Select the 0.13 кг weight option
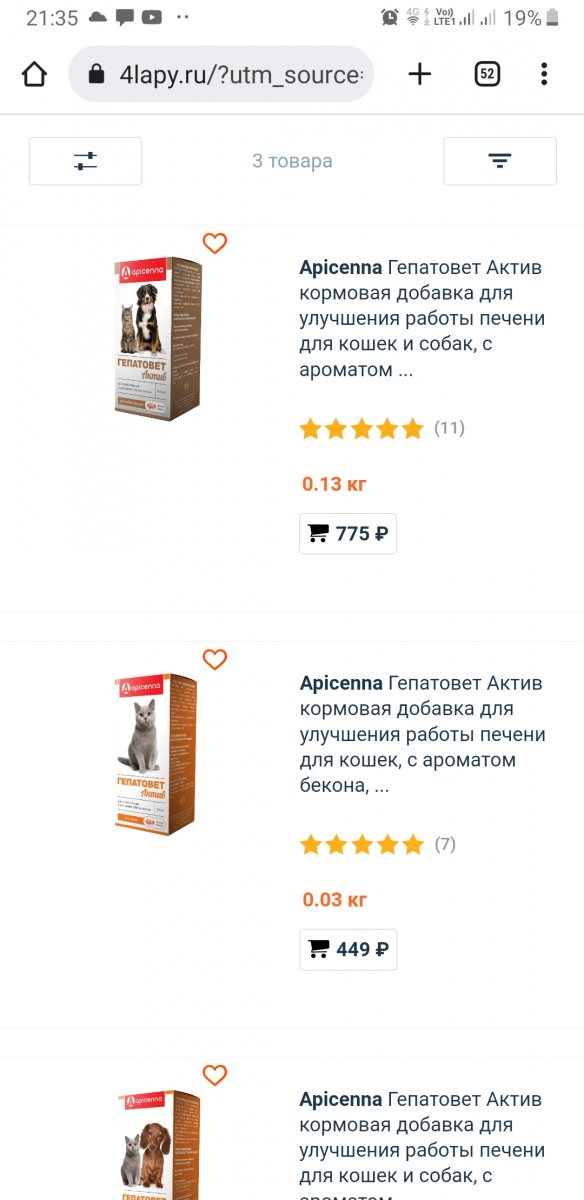Screen dimensions: 584x1200 (x=335, y=484)
